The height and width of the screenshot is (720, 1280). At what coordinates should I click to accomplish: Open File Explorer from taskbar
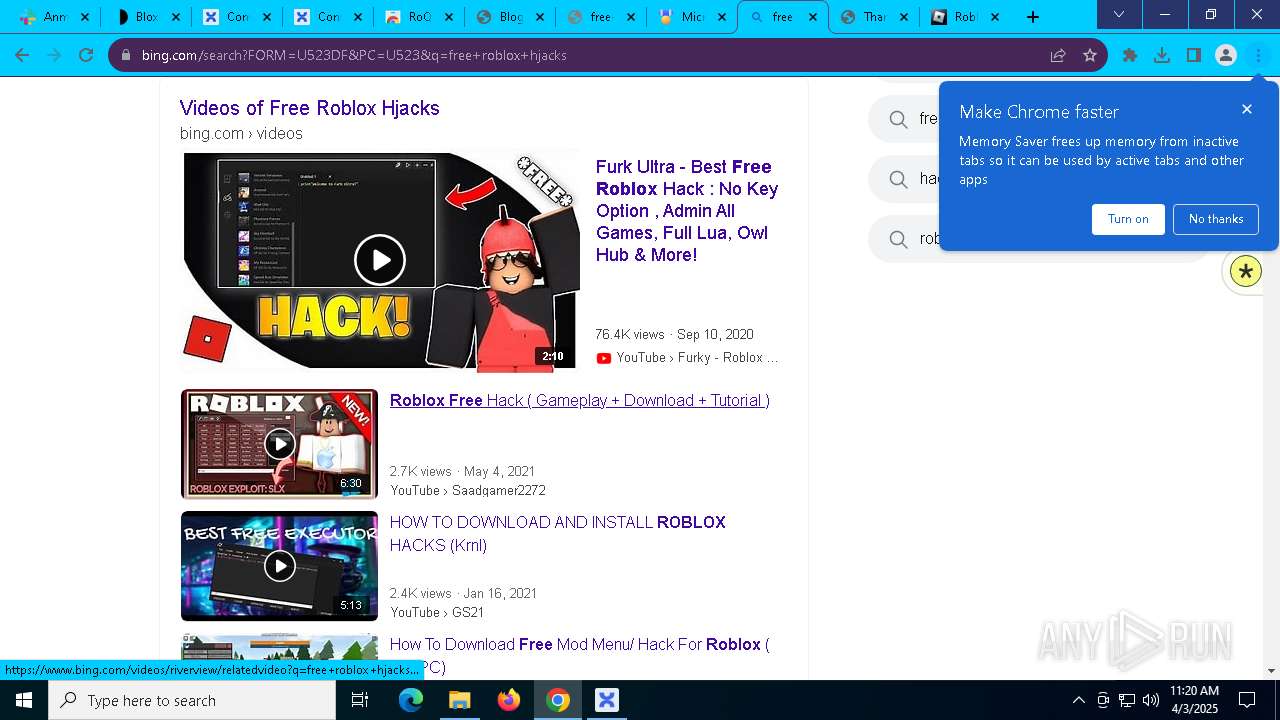pos(459,700)
